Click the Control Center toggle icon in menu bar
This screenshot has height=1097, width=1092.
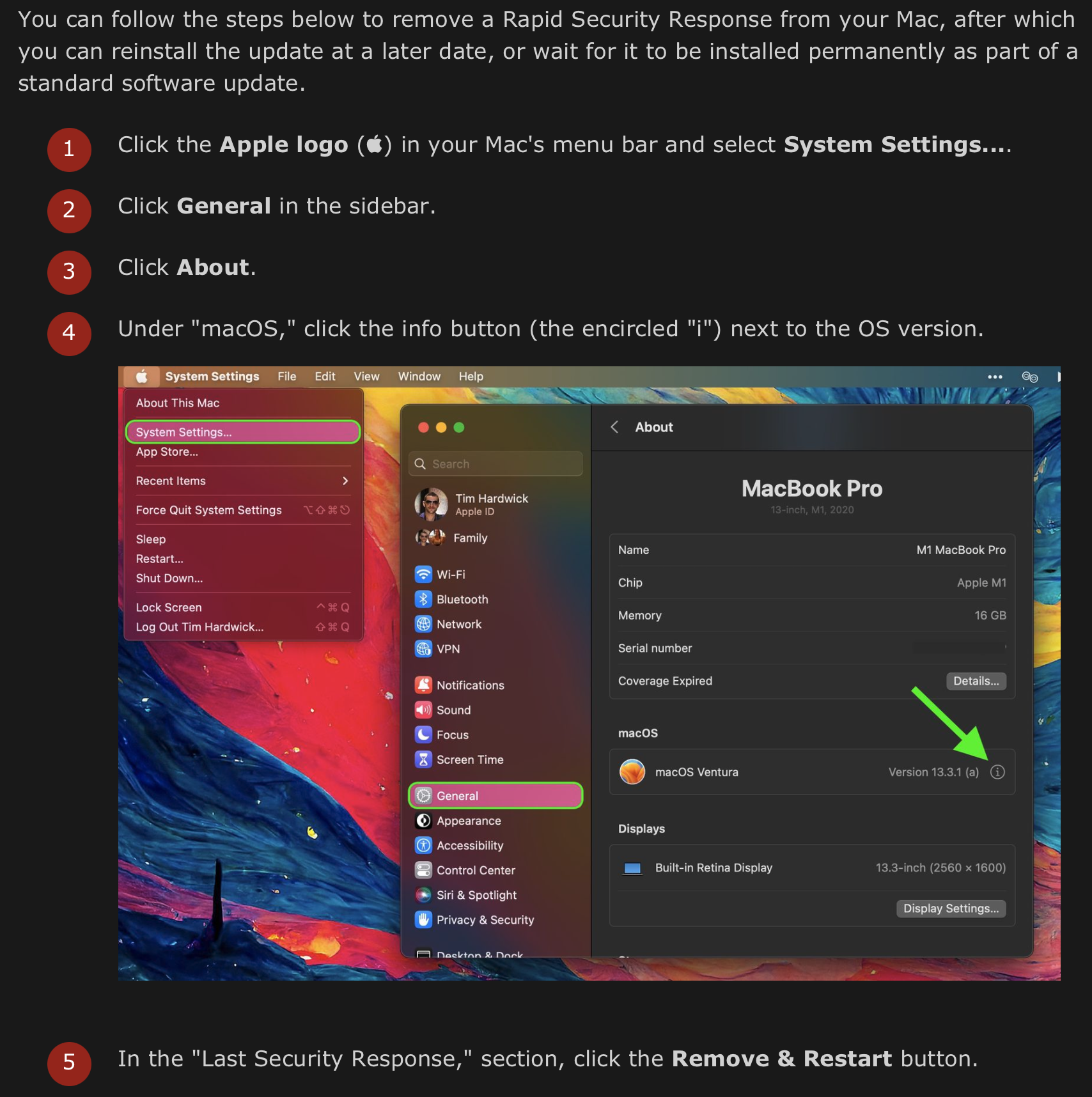pyautogui.click(x=1029, y=377)
